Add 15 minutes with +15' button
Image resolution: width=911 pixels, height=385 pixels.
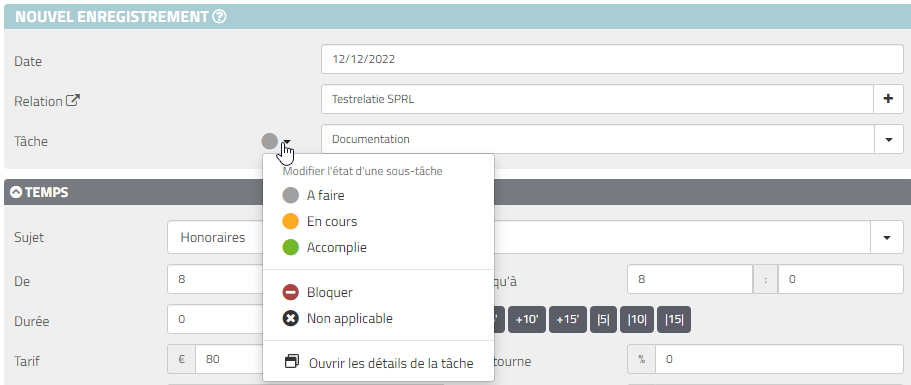coord(568,319)
